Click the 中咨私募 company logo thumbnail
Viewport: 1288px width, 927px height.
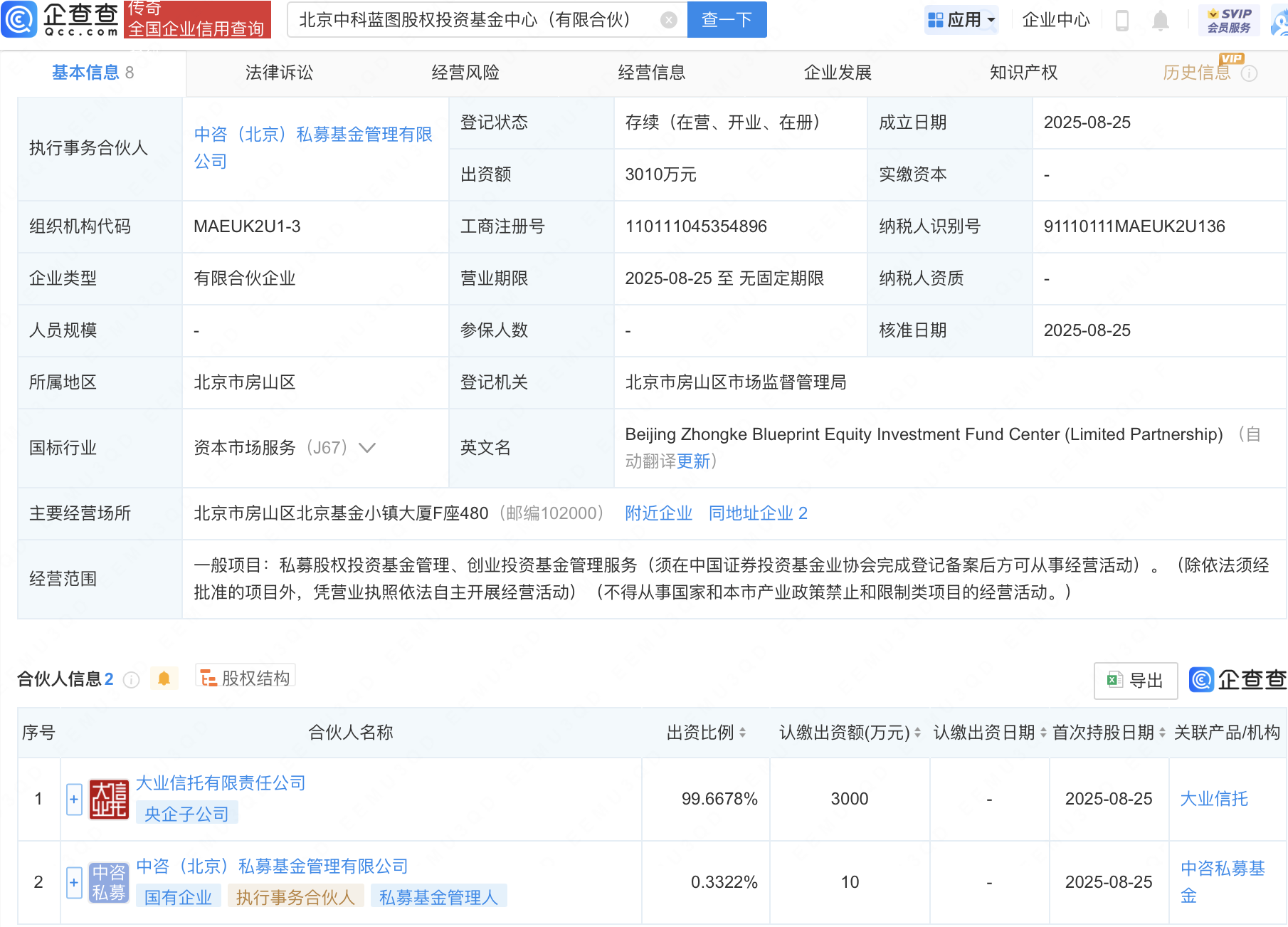click(109, 883)
